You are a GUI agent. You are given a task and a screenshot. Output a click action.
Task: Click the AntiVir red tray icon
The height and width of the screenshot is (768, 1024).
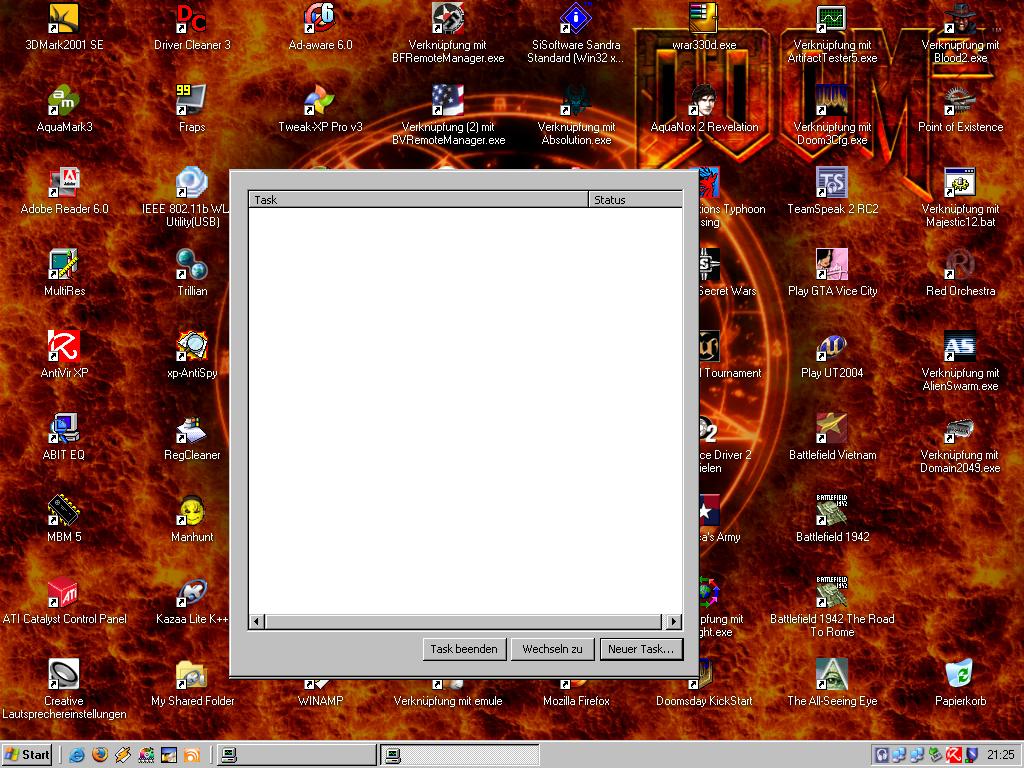(954, 756)
